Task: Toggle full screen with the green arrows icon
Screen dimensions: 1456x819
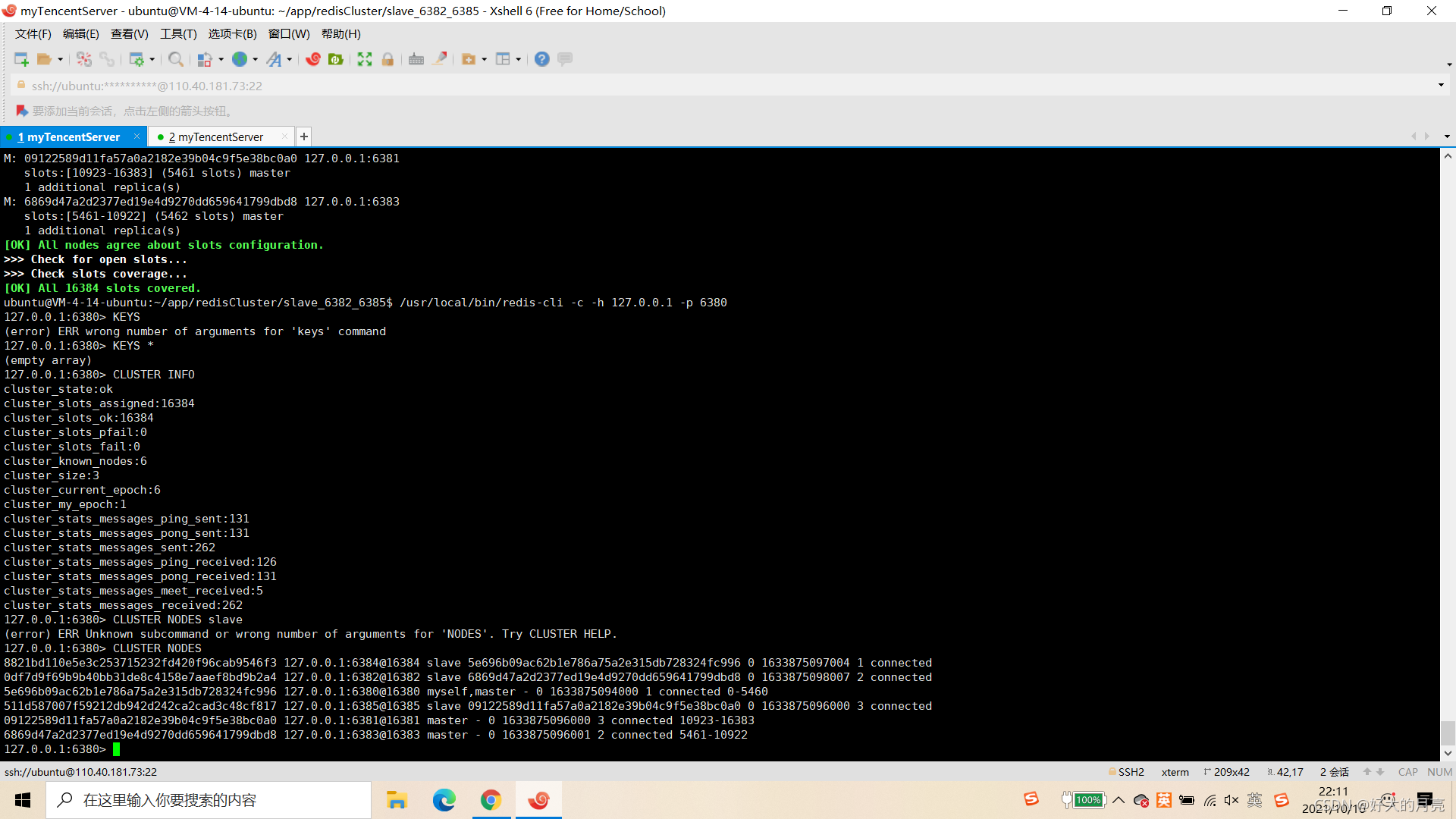Action: point(365,59)
